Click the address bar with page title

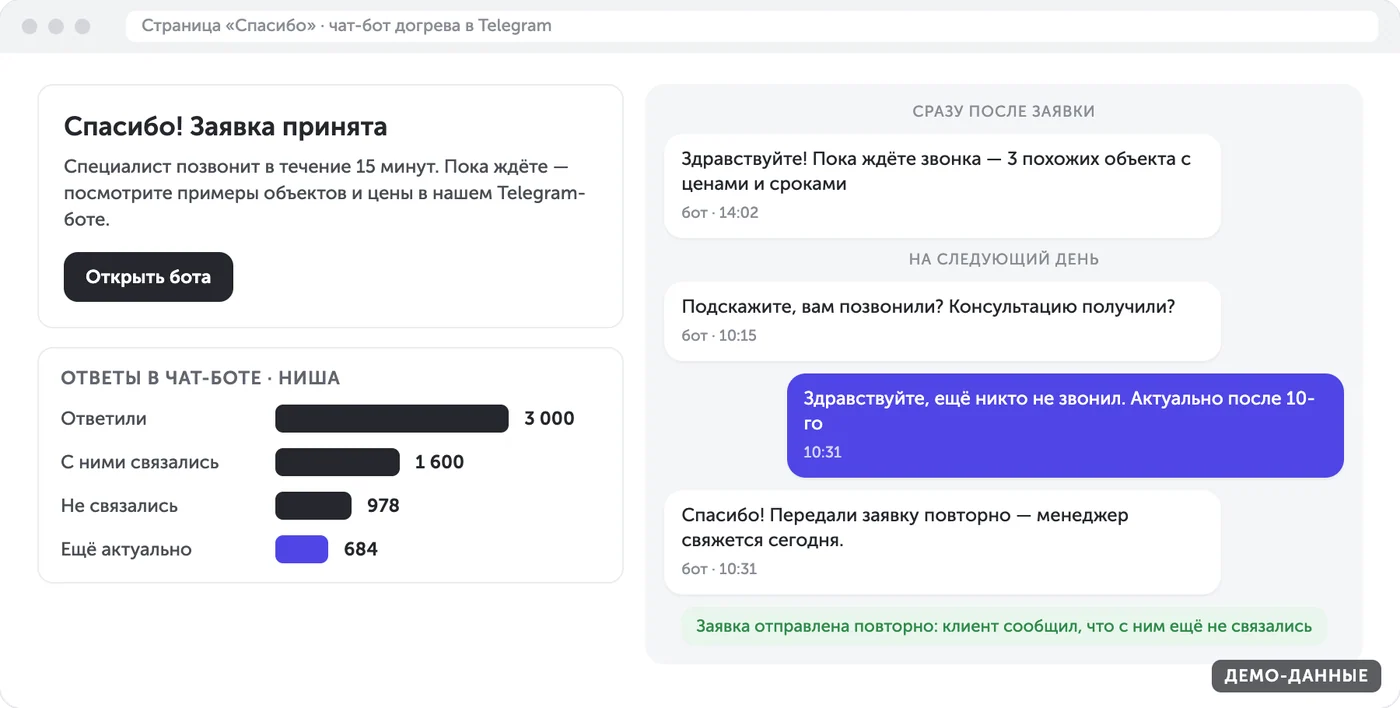[752, 26]
